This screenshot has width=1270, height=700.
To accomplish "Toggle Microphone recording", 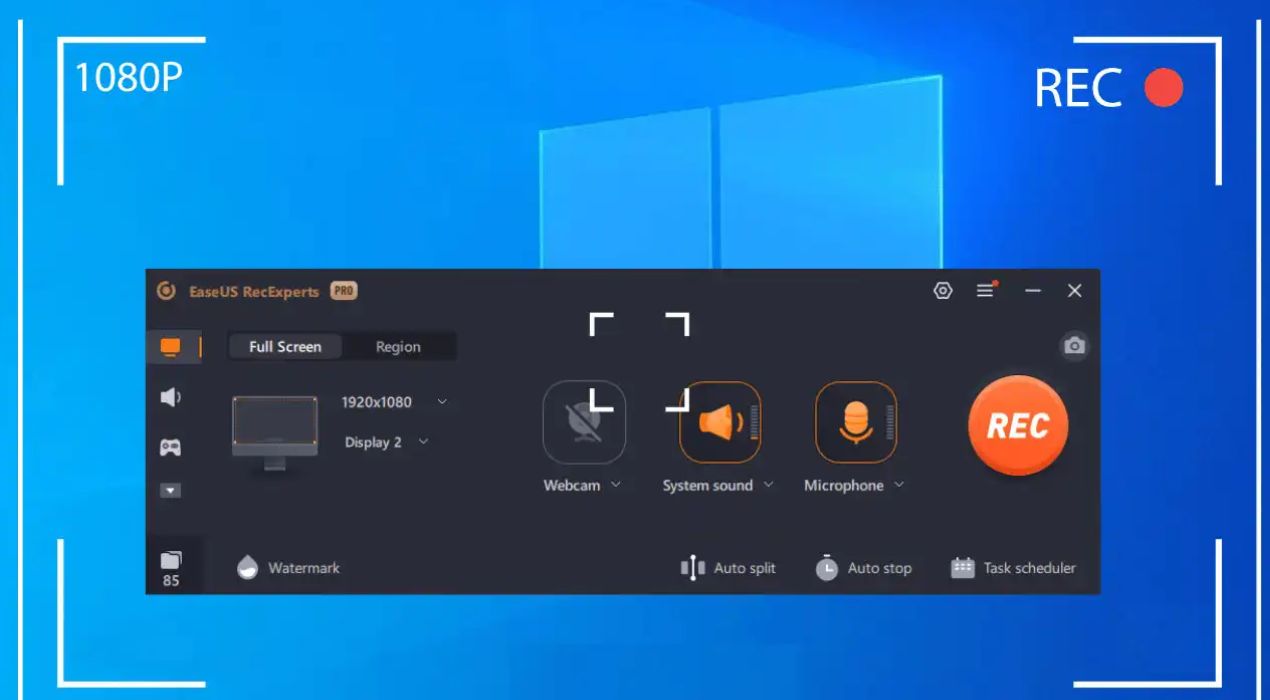I will [x=855, y=423].
